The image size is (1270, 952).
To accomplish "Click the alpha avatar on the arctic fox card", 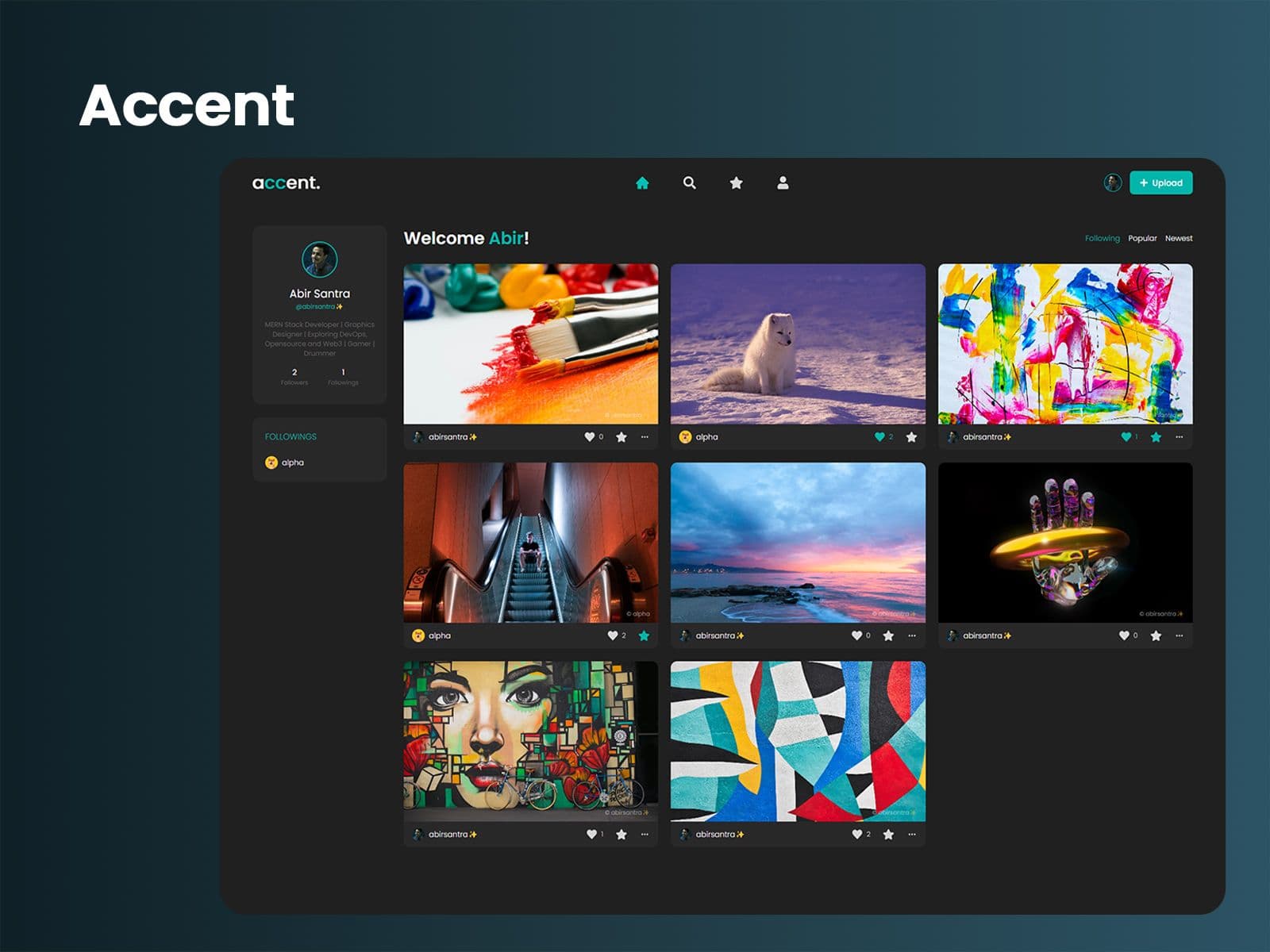I will tap(684, 436).
